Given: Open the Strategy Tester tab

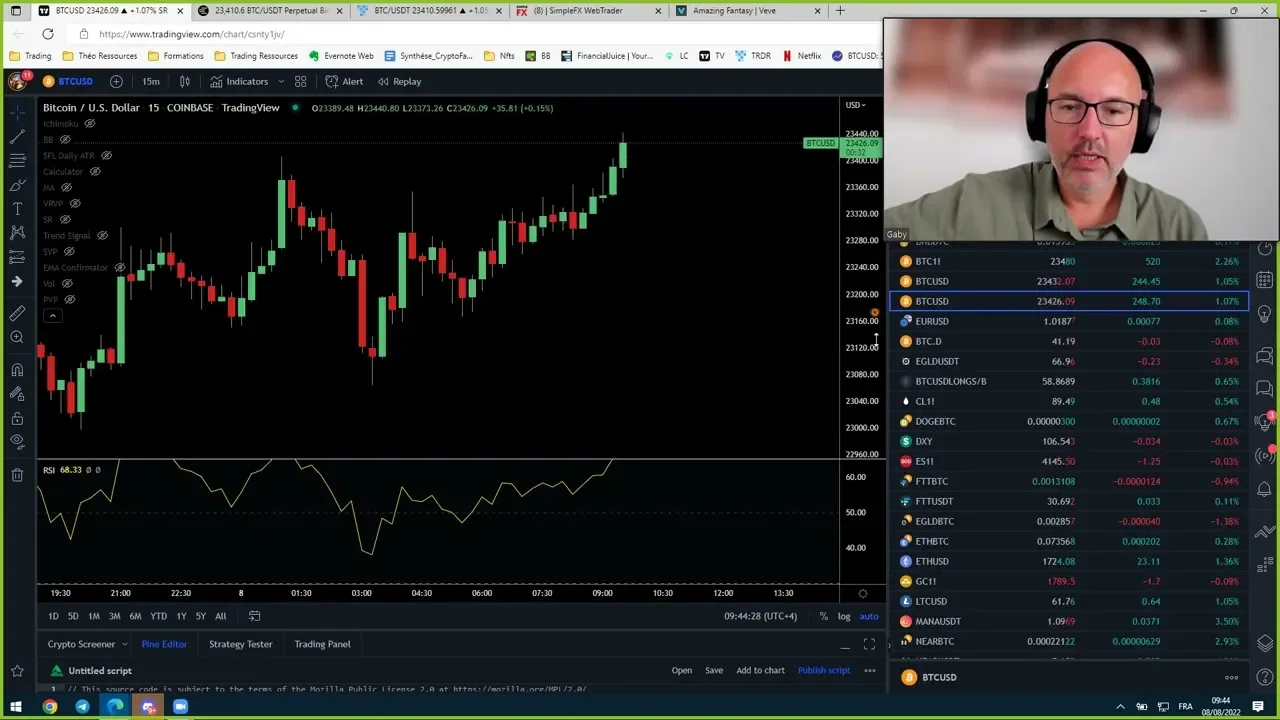Looking at the screenshot, I should (240, 644).
